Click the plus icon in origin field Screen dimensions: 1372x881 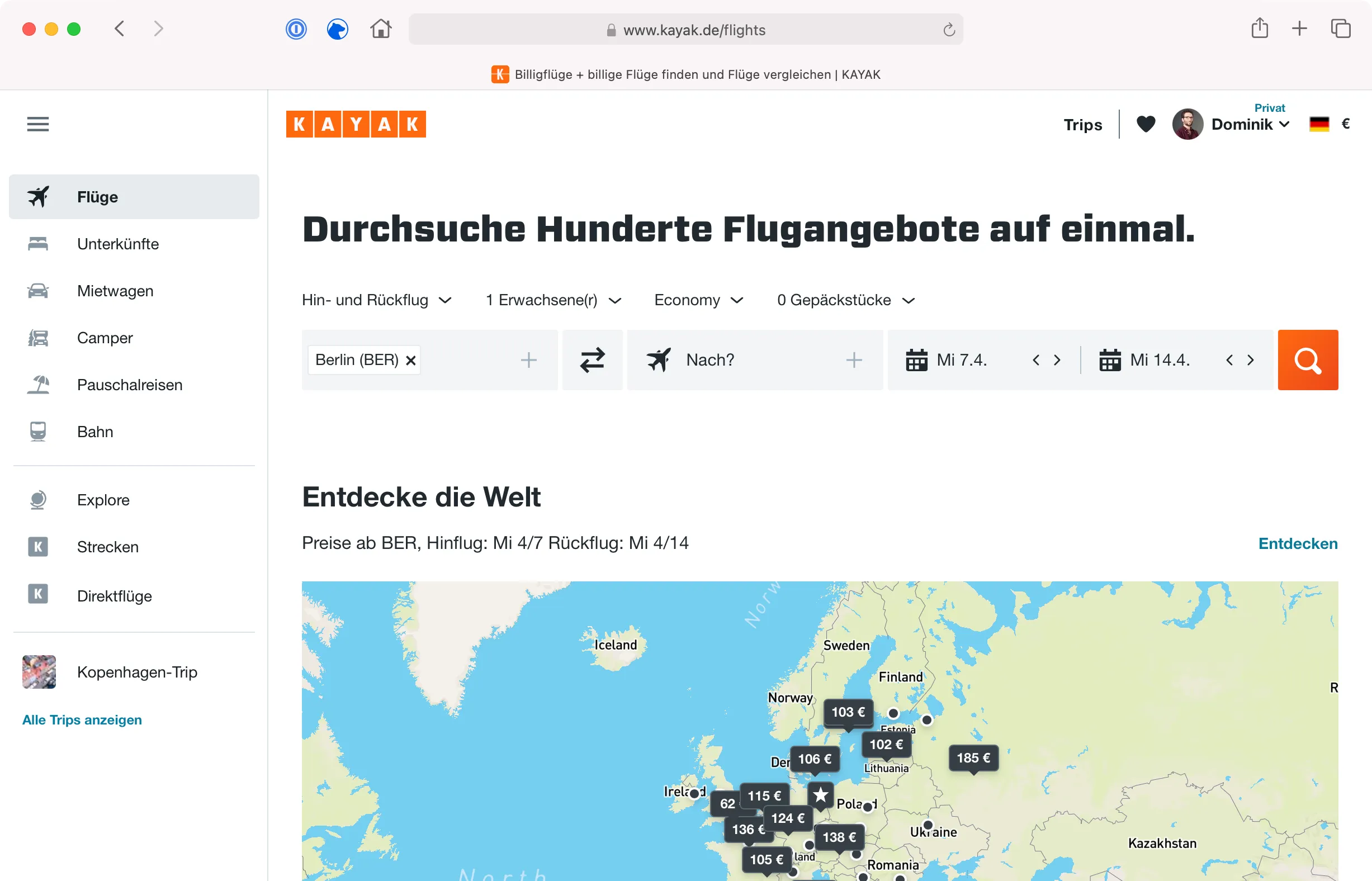tap(528, 360)
